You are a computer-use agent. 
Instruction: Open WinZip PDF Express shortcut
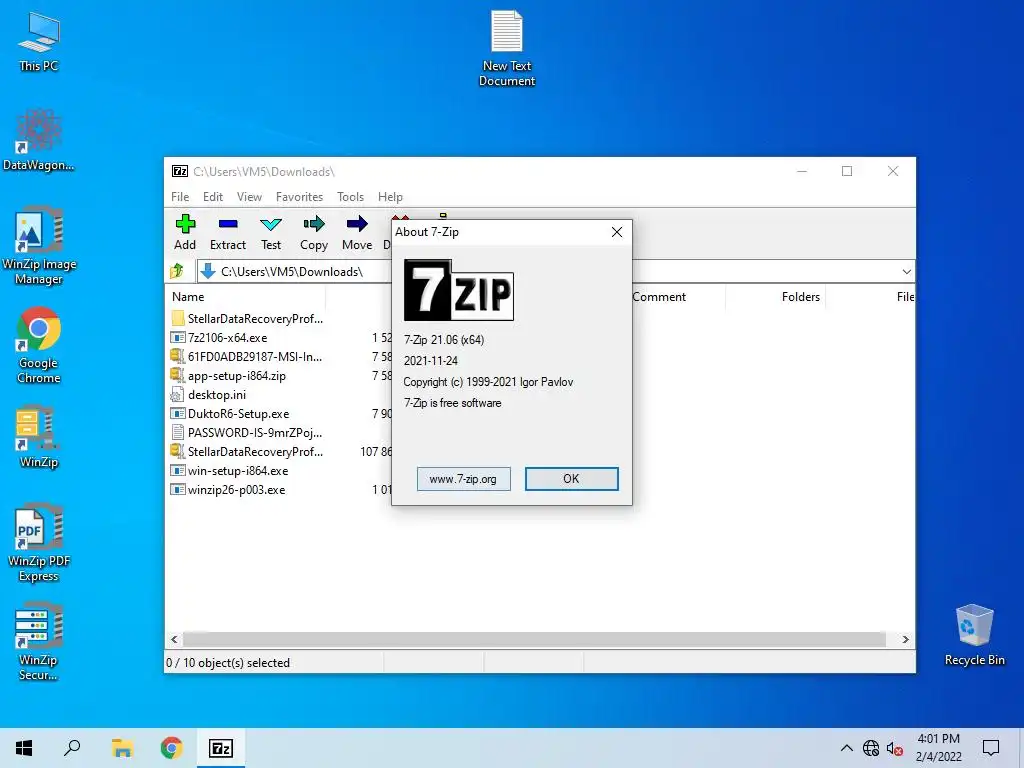(x=39, y=542)
